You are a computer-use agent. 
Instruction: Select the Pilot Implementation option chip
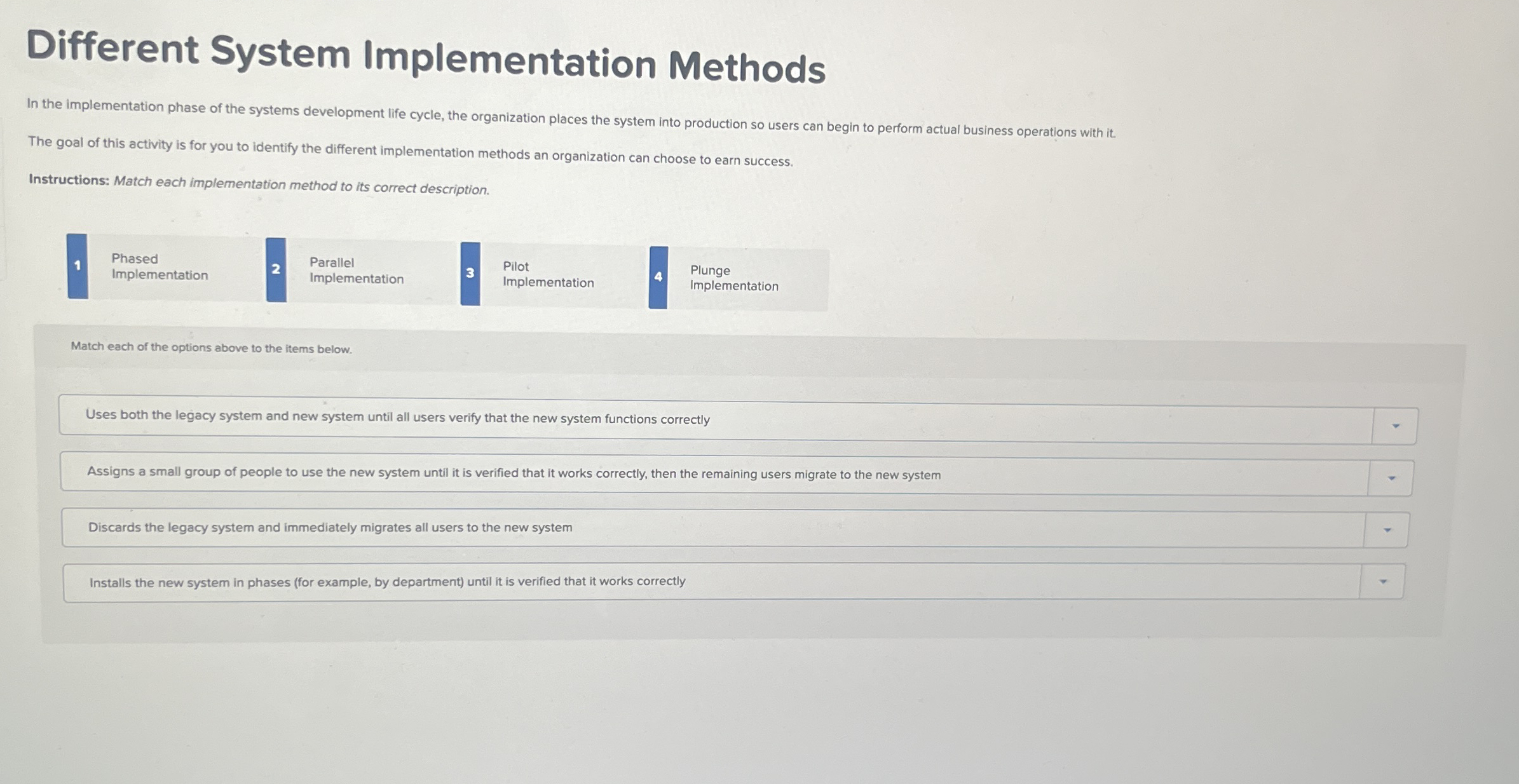(x=548, y=274)
